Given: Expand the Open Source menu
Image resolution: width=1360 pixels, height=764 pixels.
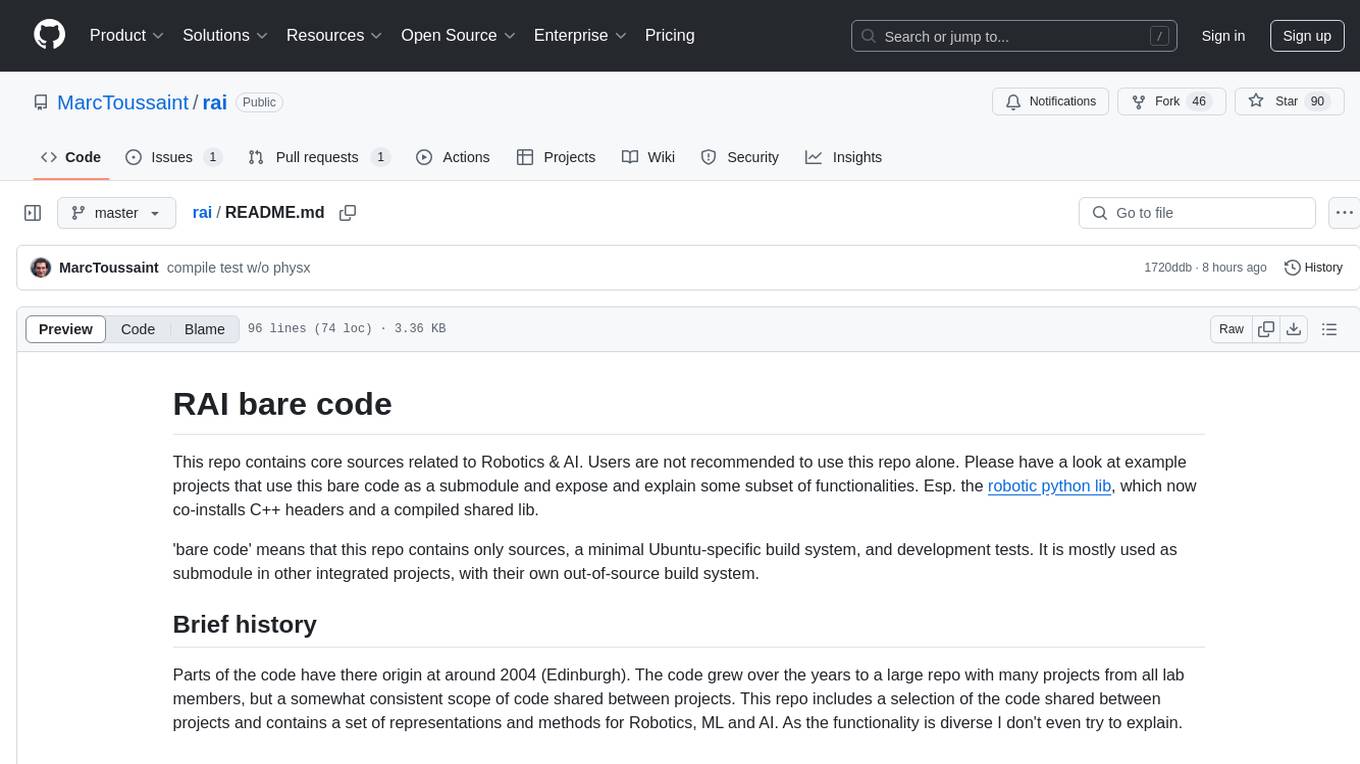Looking at the screenshot, I should (x=458, y=35).
